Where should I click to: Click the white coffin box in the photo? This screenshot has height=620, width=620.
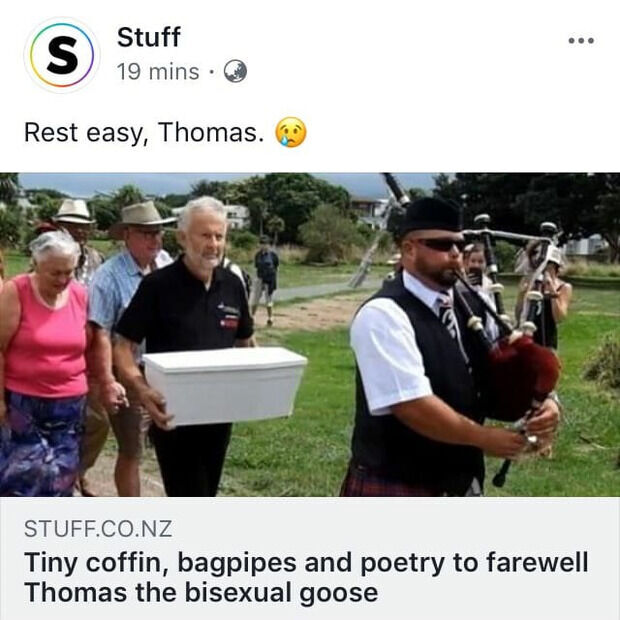coord(225,386)
